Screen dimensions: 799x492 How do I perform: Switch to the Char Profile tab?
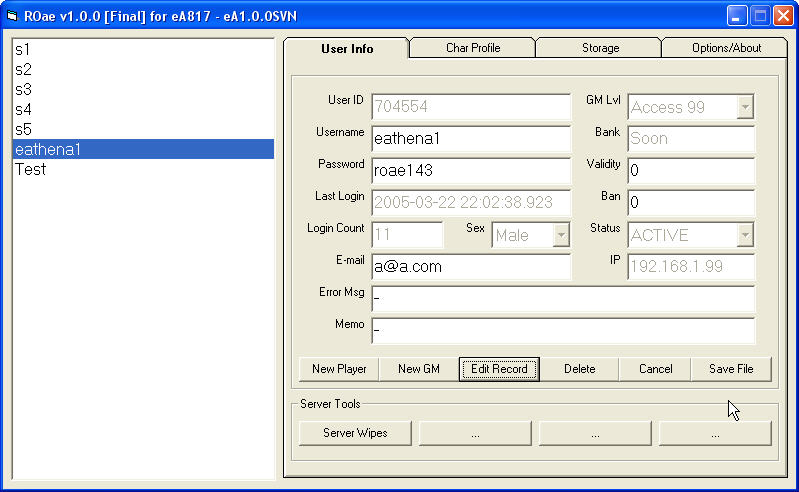472,48
